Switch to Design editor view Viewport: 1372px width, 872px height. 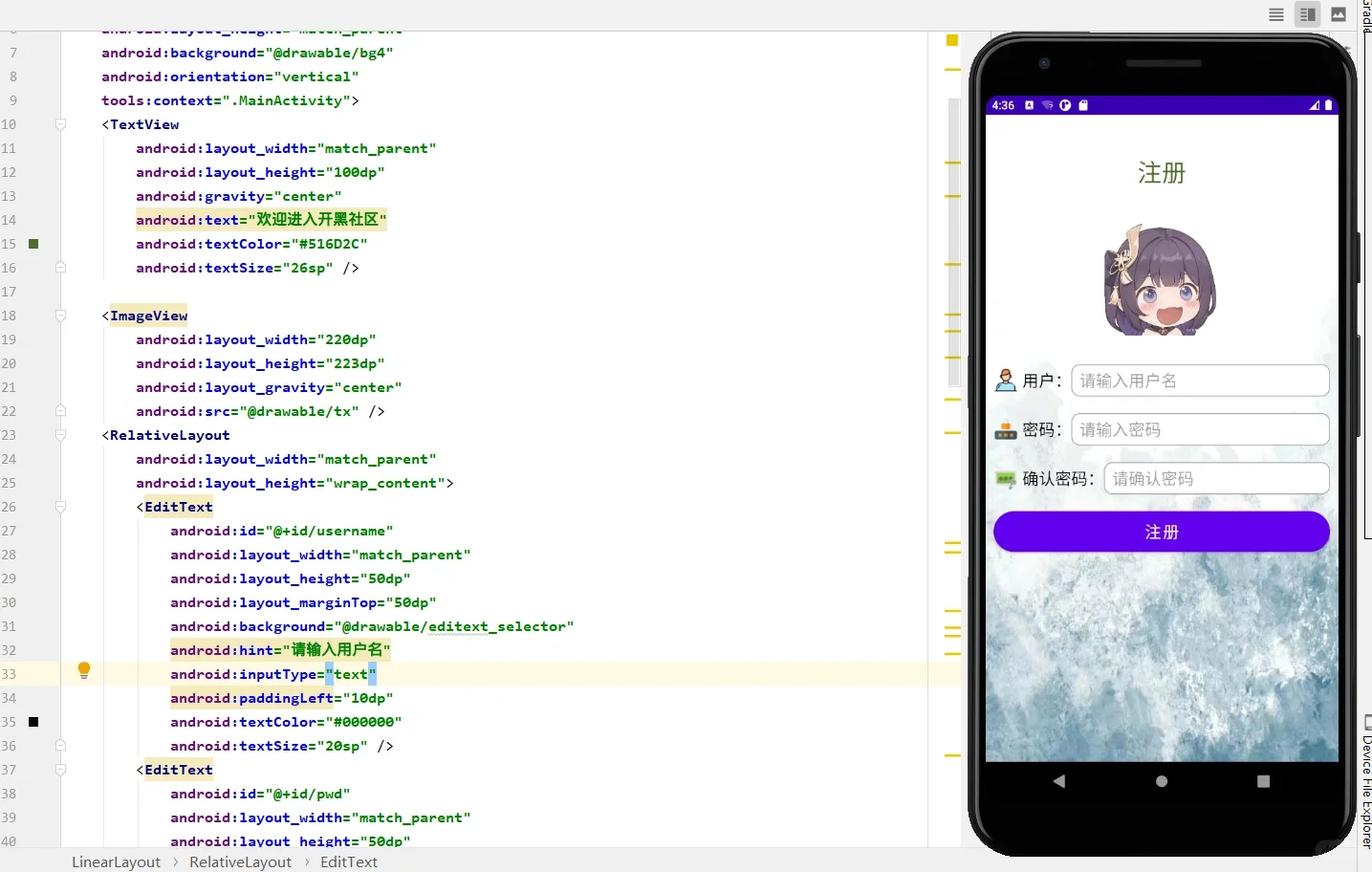click(1338, 14)
